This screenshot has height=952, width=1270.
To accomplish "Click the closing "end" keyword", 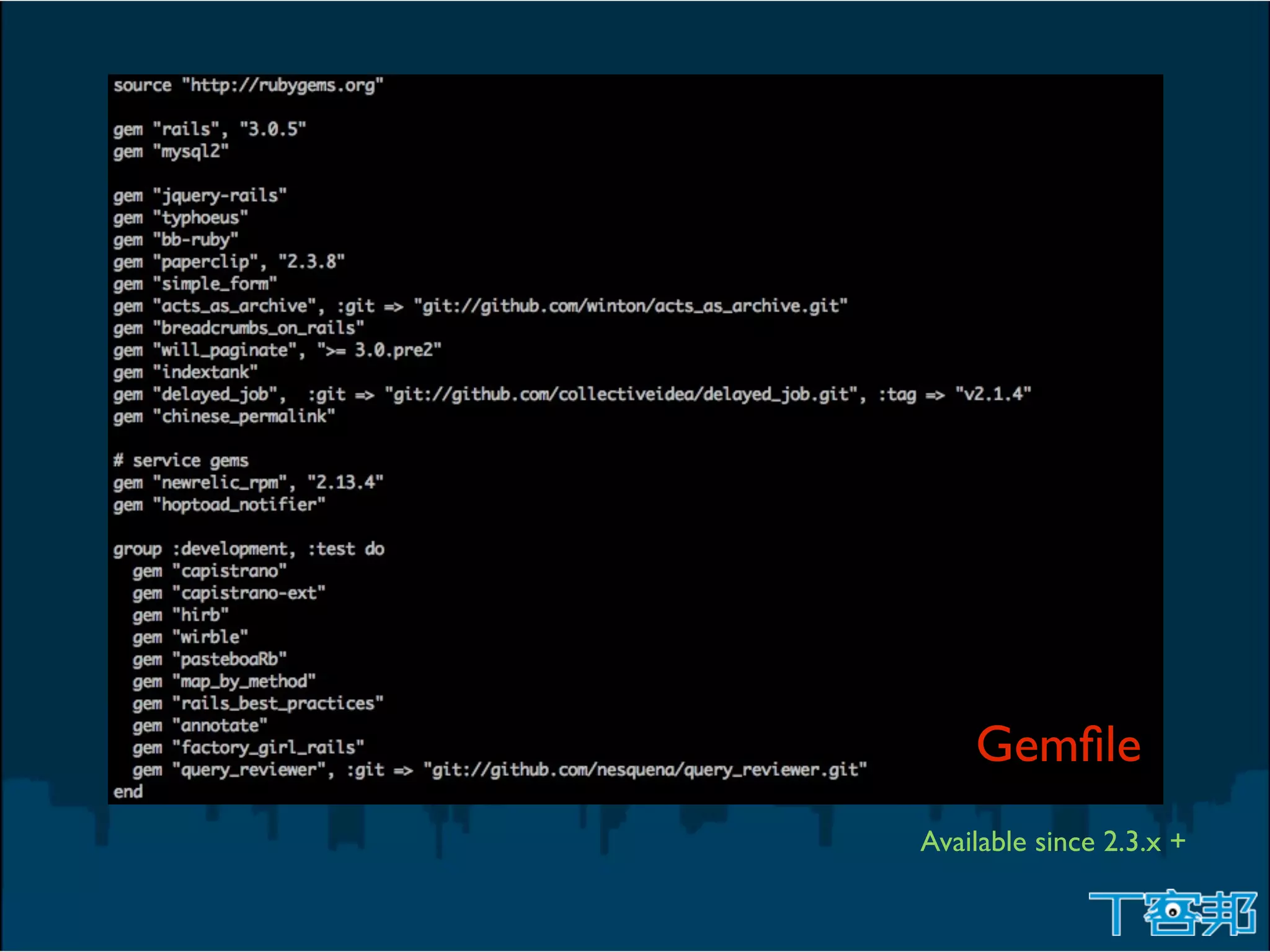I will click(x=128, y=792).
